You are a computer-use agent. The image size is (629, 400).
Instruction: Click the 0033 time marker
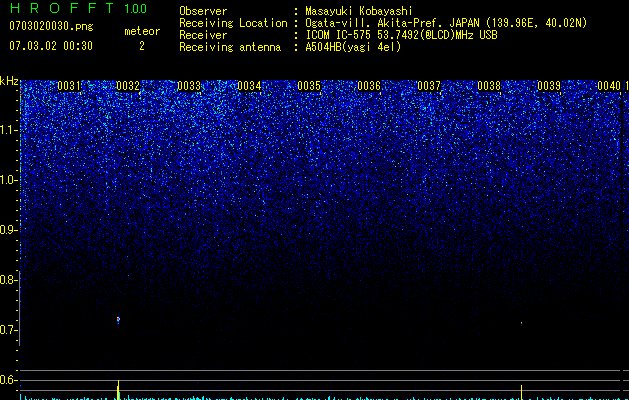189,86
